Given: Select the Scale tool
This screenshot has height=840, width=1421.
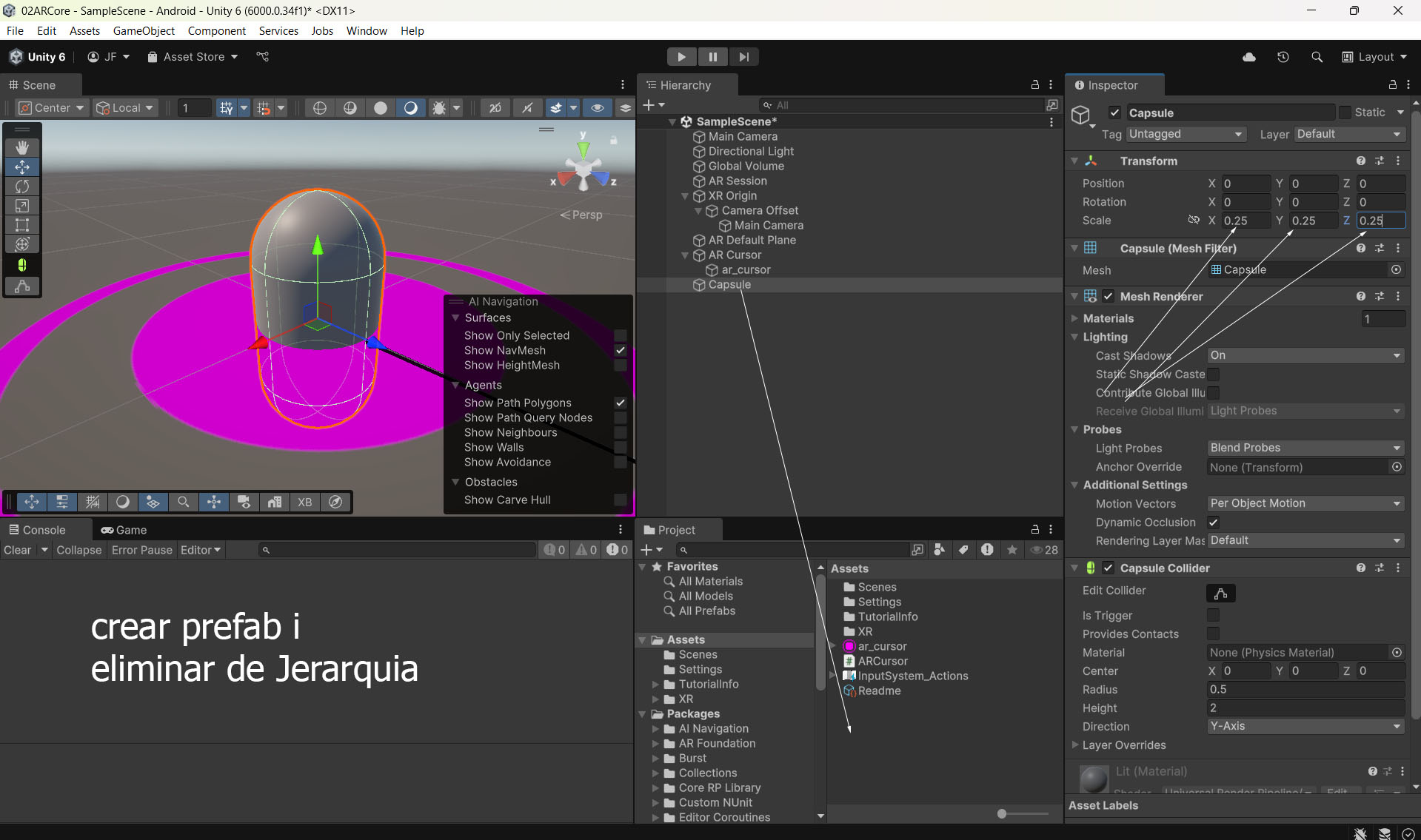Looking at the screenshot, I should 22,206.
